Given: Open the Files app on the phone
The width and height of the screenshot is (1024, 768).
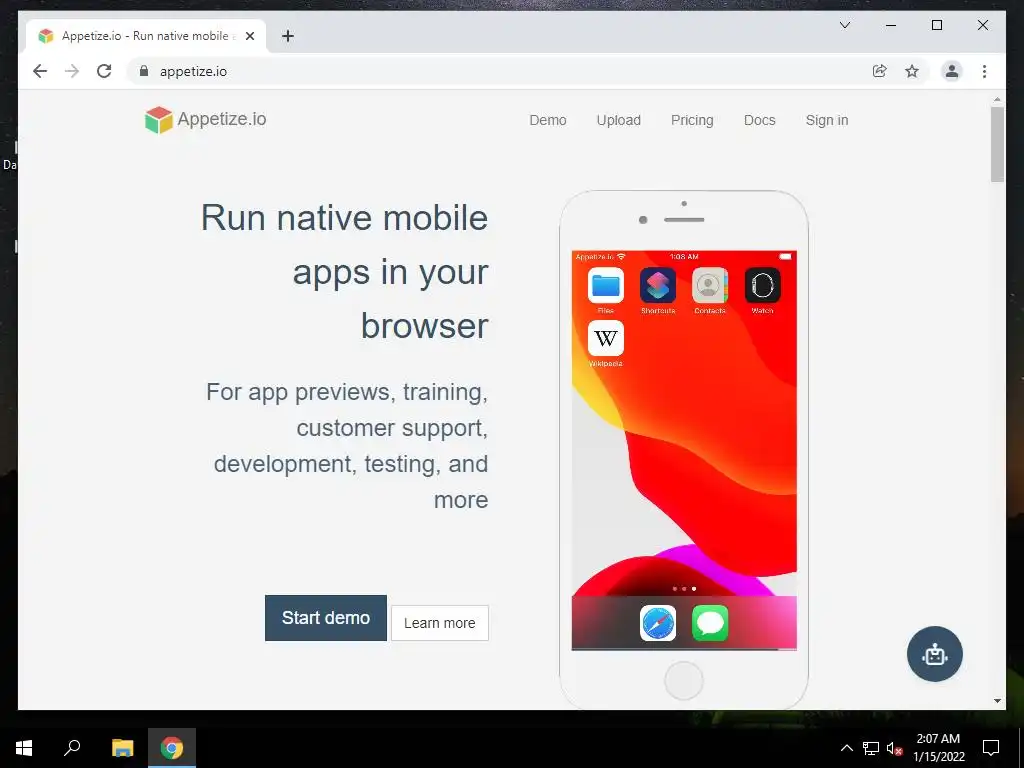Looking at the screenshot, I should pyautogui.click(x=605, y=285).
